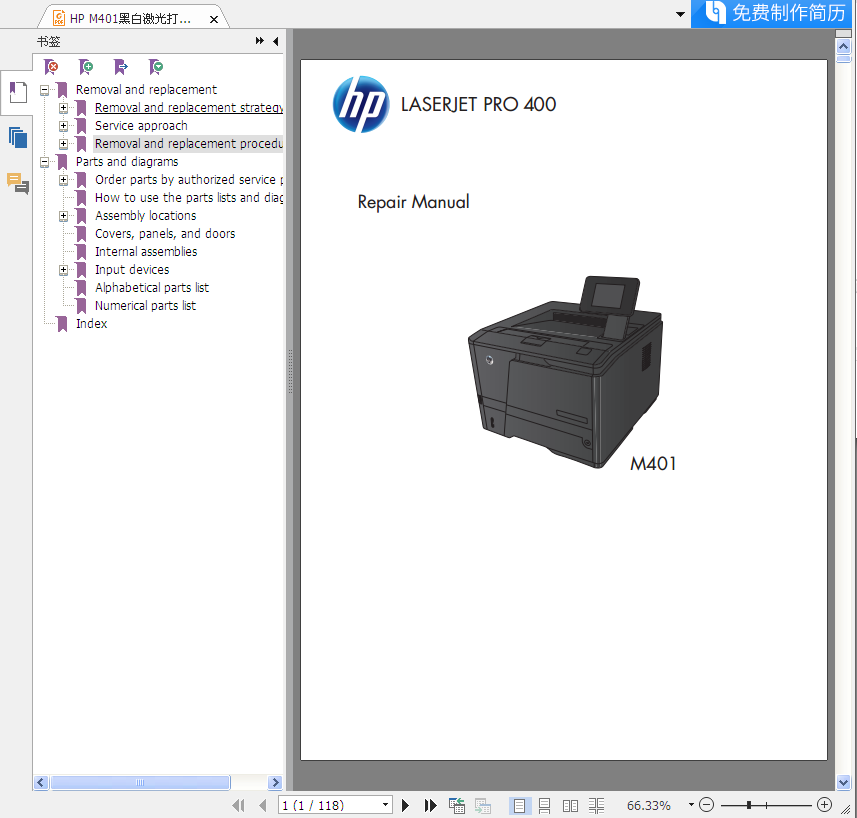This screenshot has width=857, height=818.
Task: Open the bookmarks side panel icon
Action: (x=17, y=92)
